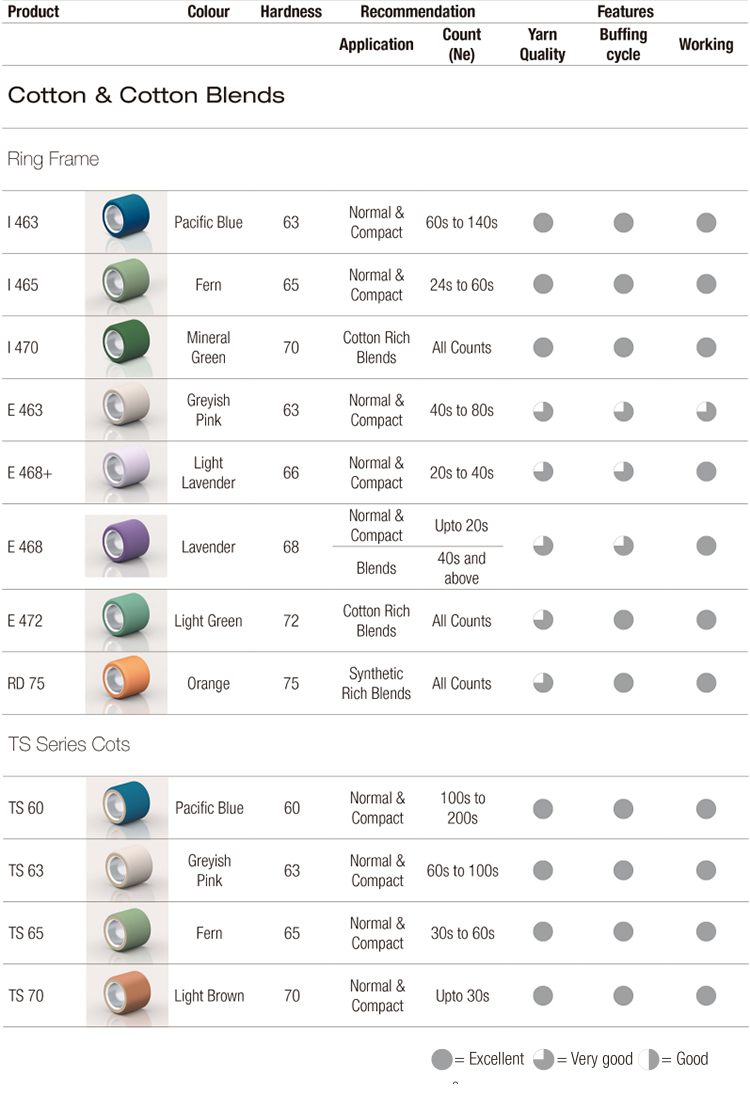750x1095 pixels.
Task: Click the Buffing cycle column header
Action: [623, 44]
